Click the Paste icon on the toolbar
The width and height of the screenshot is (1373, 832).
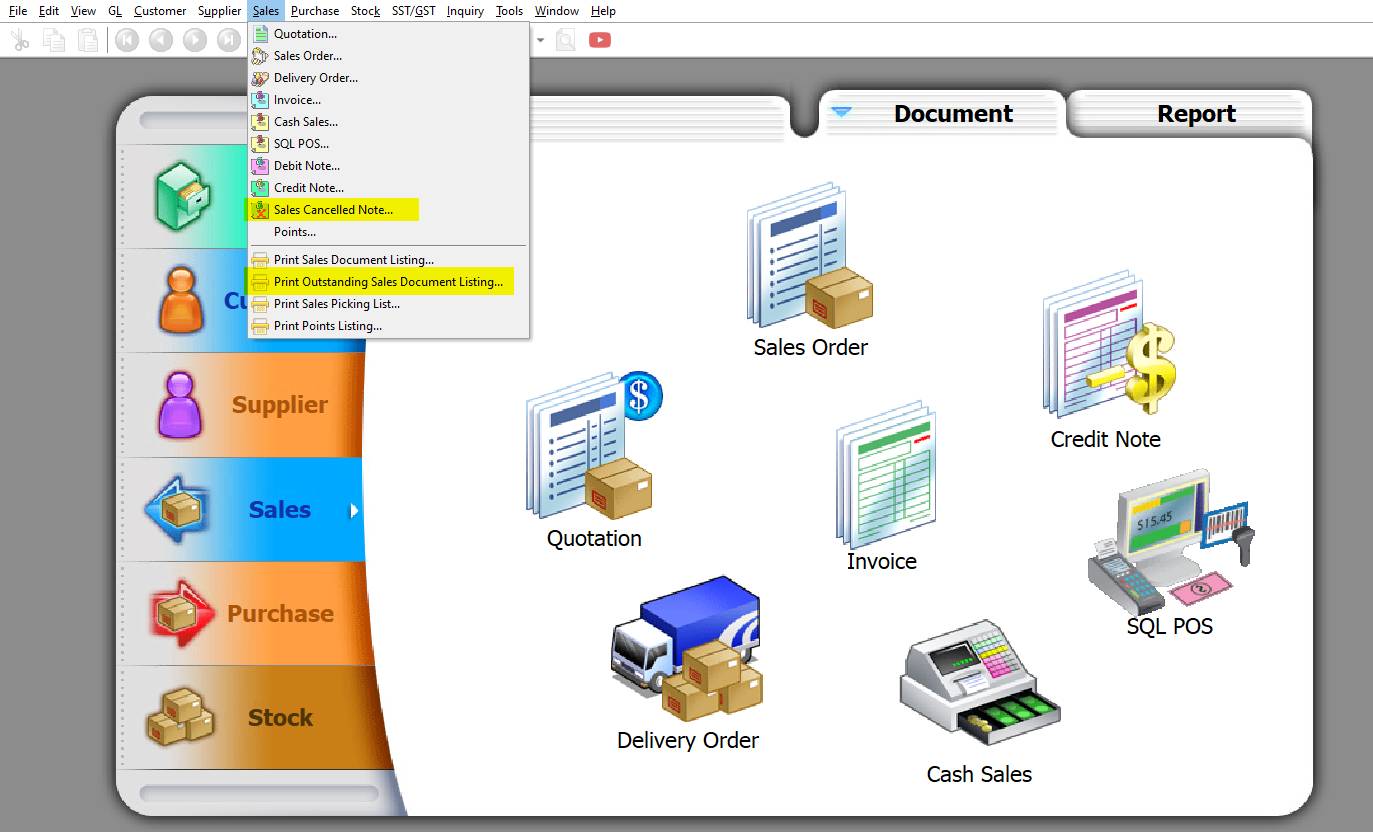pos(87,40)
